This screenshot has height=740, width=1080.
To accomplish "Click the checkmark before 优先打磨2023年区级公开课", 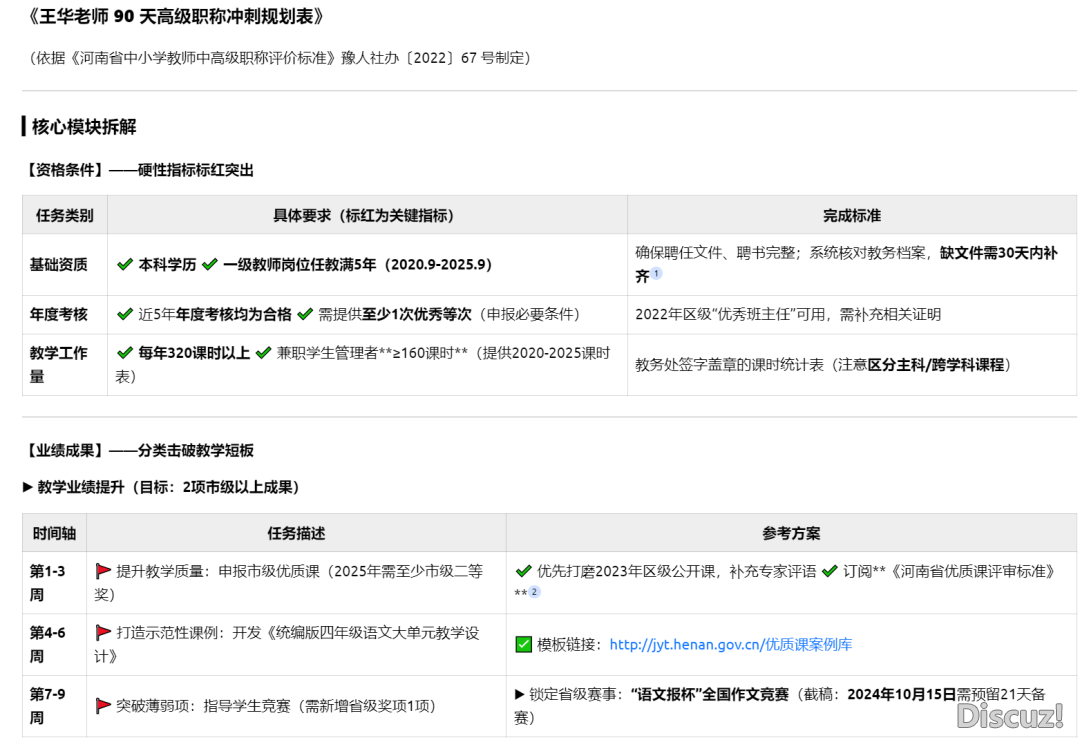I will tap(523, 571).
